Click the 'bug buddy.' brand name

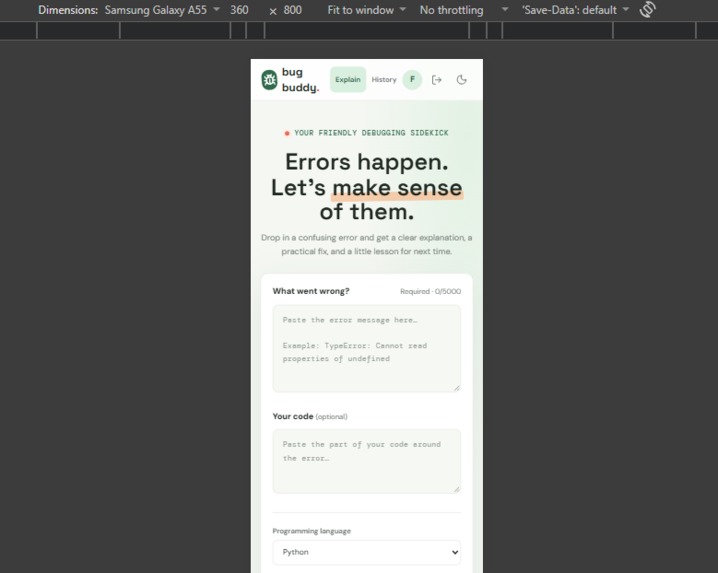click(300, 80)
